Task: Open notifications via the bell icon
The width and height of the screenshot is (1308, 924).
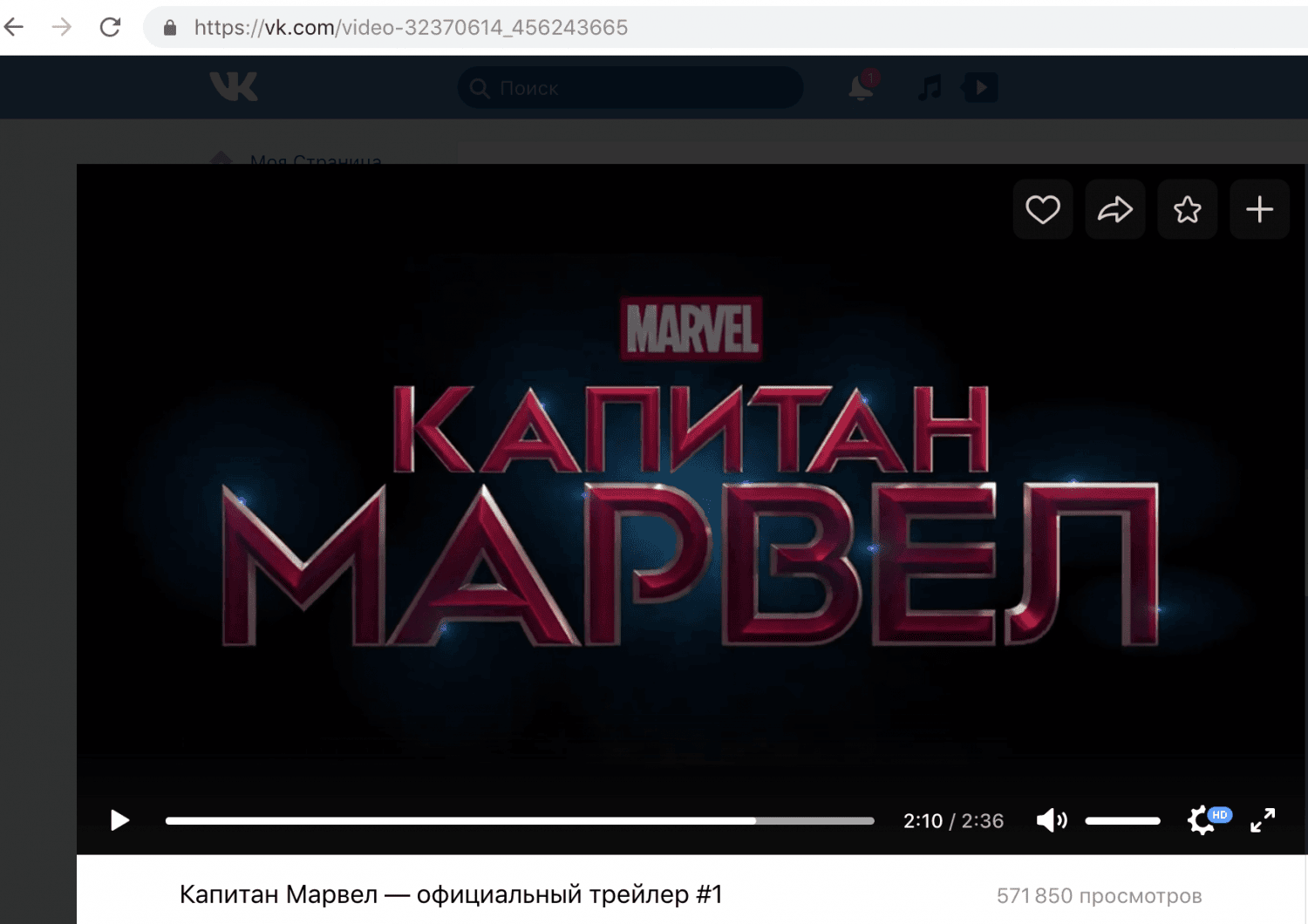Action: click(x=862, y=86)
